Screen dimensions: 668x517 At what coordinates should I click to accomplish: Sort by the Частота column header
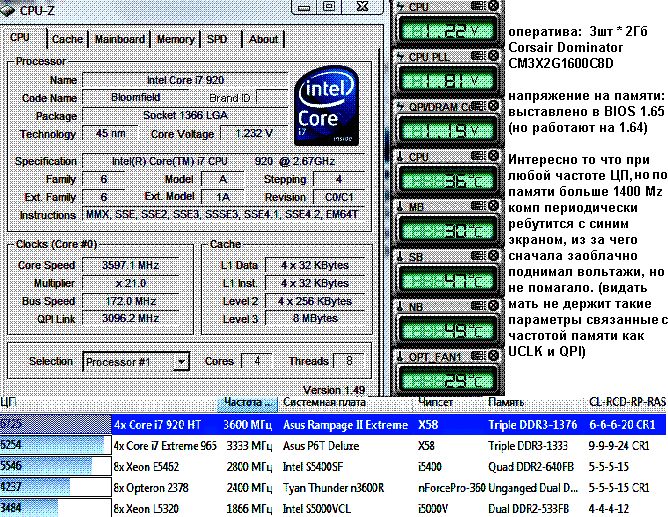(248, 402)
